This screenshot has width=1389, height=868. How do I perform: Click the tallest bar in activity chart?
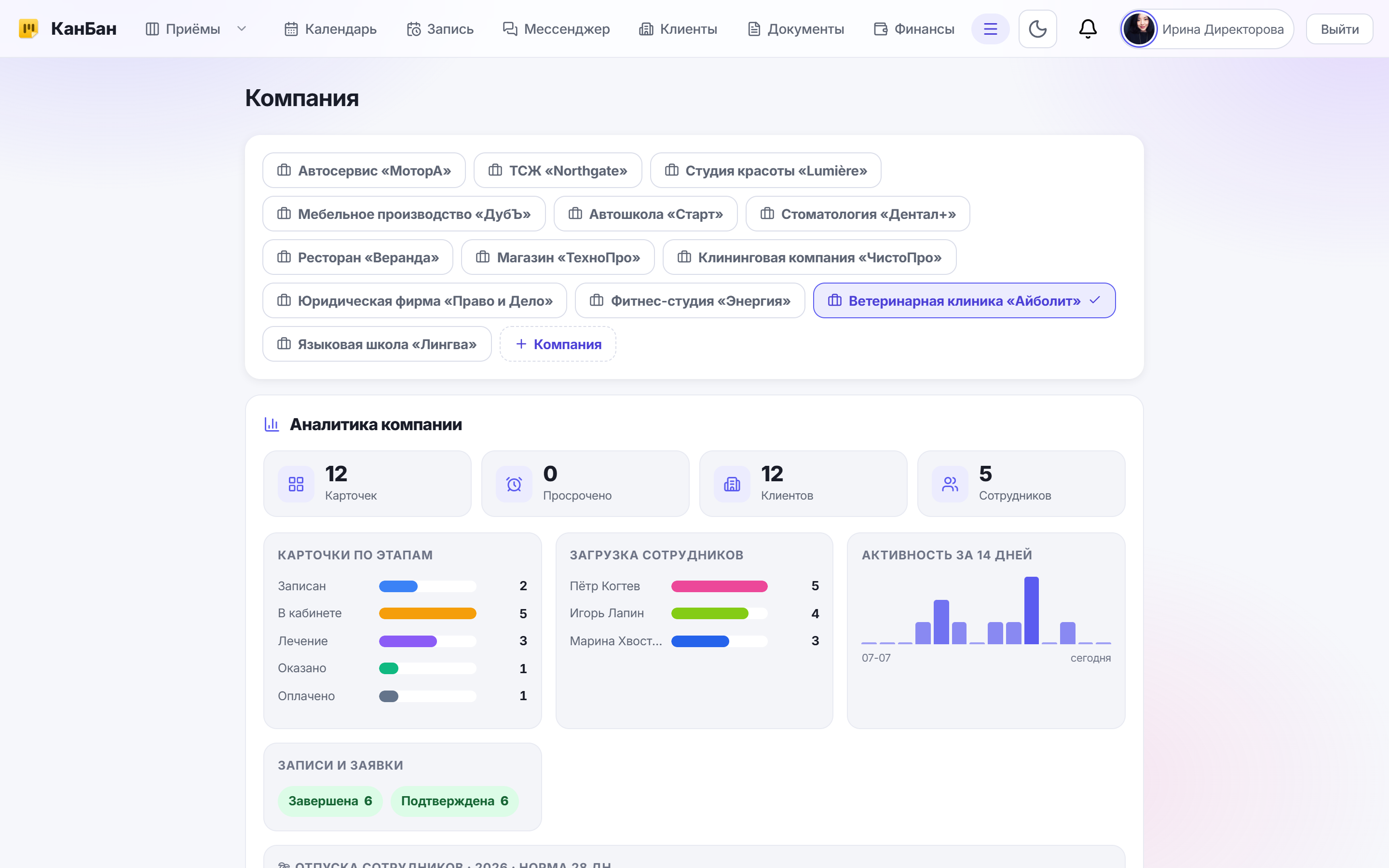point(1032,610)
